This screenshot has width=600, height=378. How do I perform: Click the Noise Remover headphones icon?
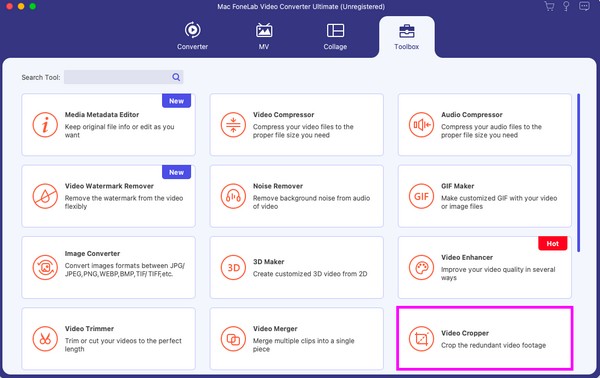(233, 196)
